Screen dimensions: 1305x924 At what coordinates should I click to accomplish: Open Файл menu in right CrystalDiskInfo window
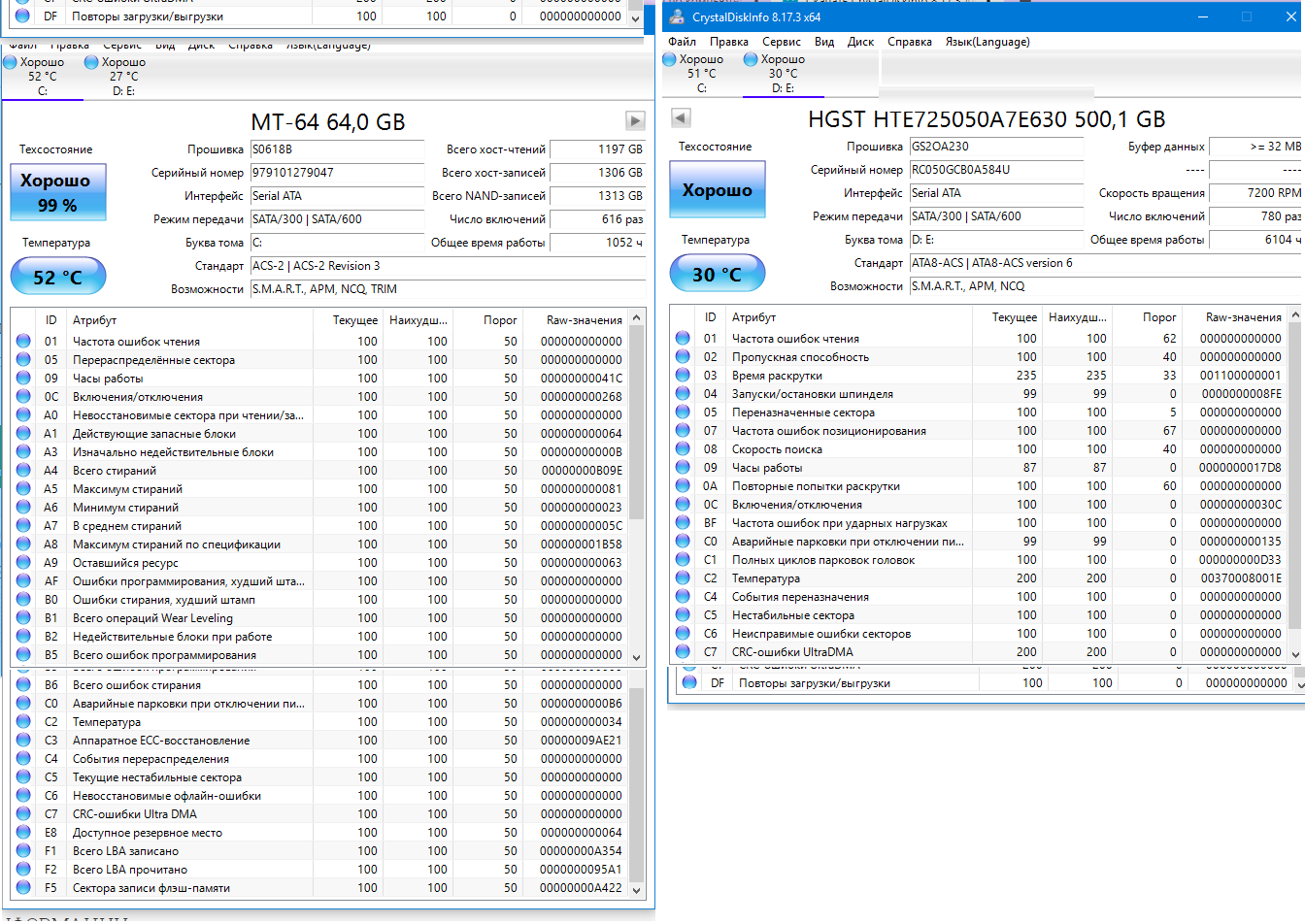pos(682,42)
